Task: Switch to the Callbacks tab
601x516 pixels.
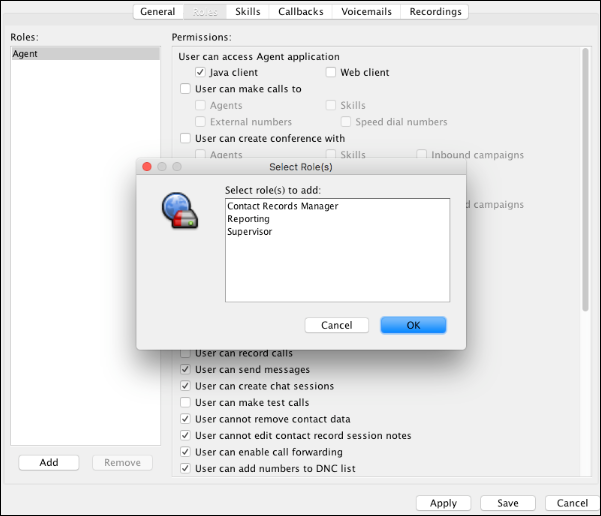Action: 300,12
